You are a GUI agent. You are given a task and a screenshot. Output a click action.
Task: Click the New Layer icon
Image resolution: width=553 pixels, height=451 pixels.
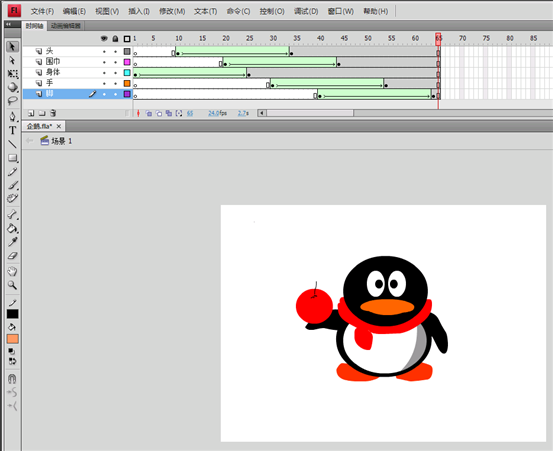pos(31,113)
